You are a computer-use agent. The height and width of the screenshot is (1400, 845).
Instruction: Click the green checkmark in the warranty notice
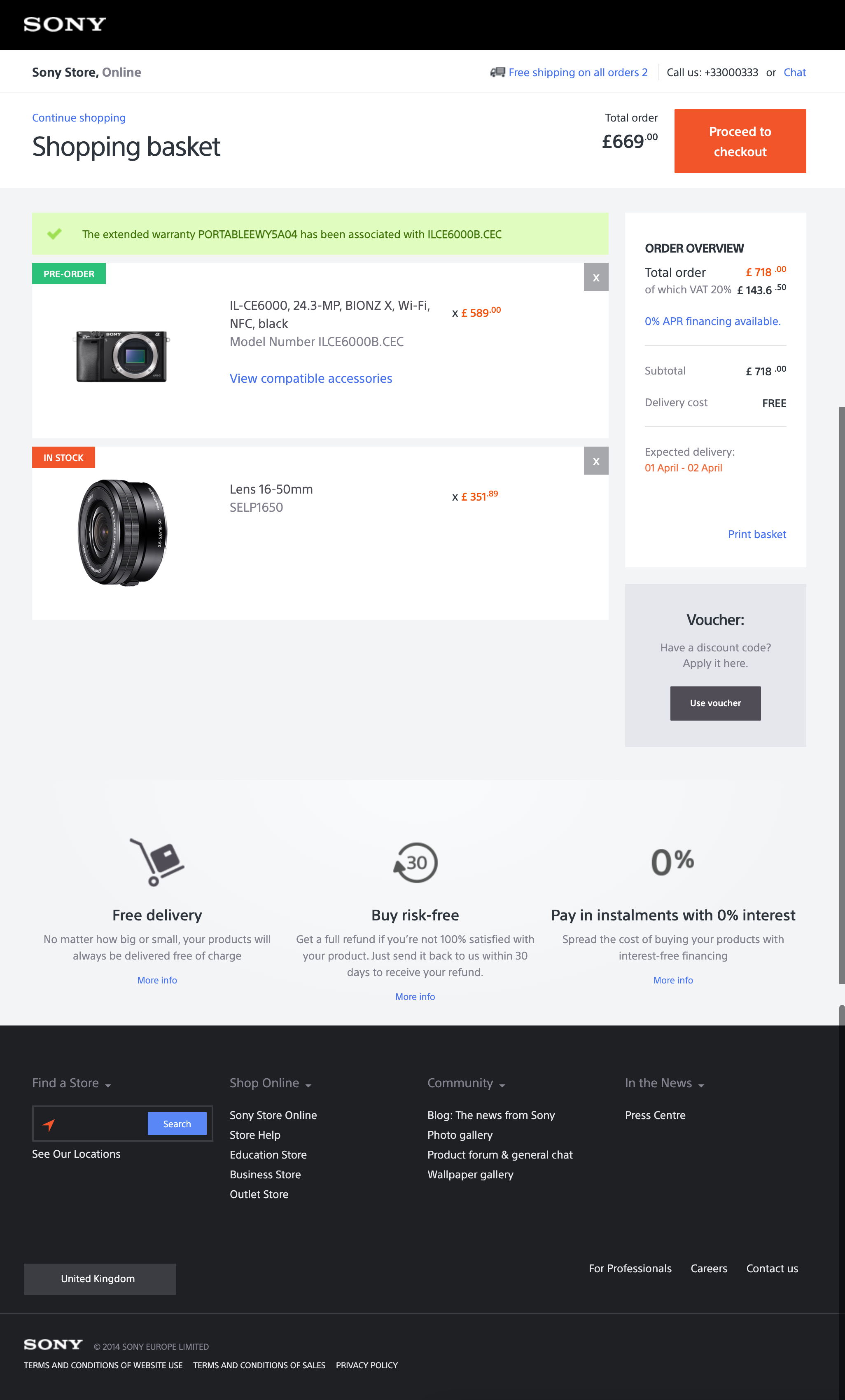click(54, 234)
